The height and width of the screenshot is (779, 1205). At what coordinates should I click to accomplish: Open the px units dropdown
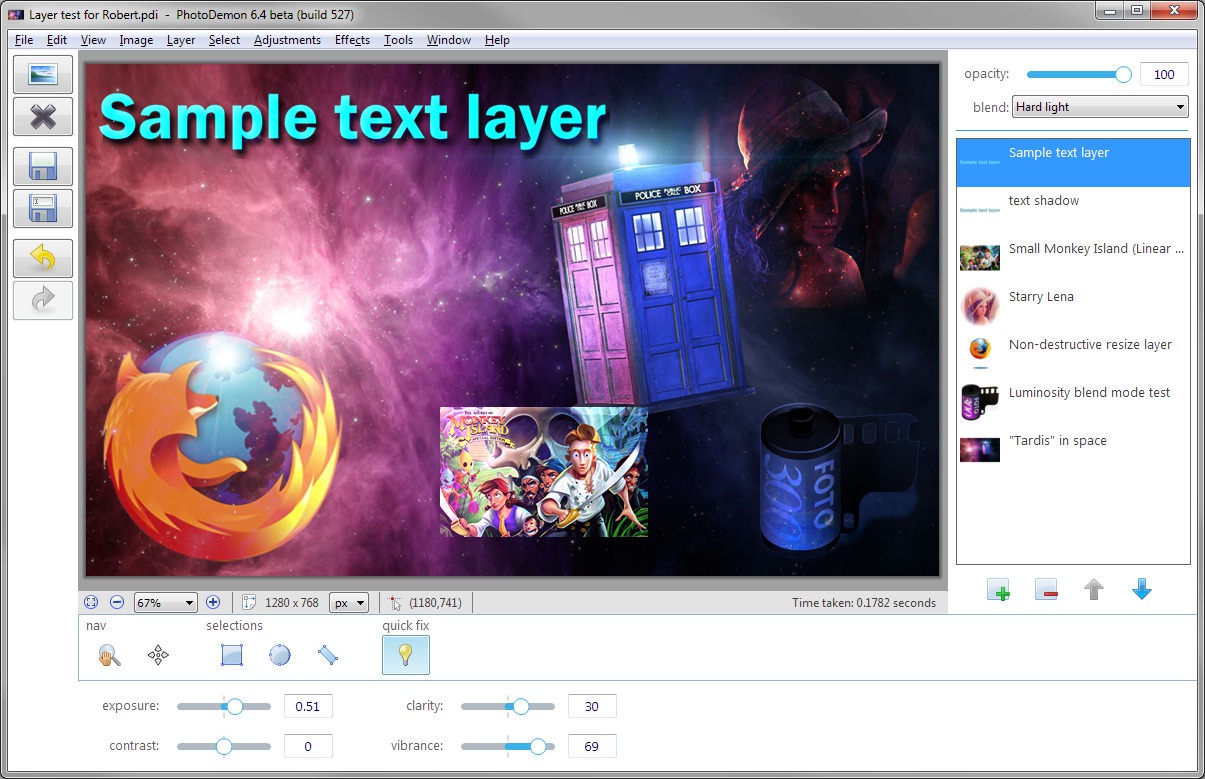click(x=349, y=603)
